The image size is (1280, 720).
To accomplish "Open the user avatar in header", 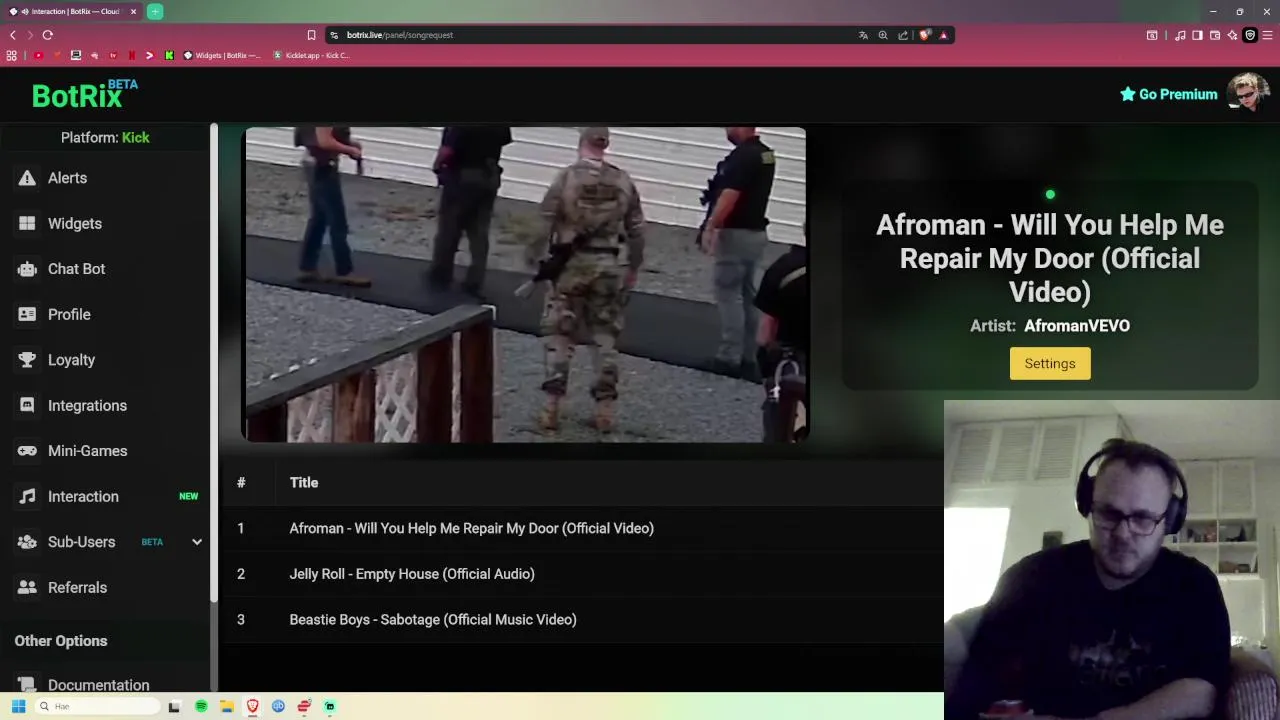I will pos(1248,93).
